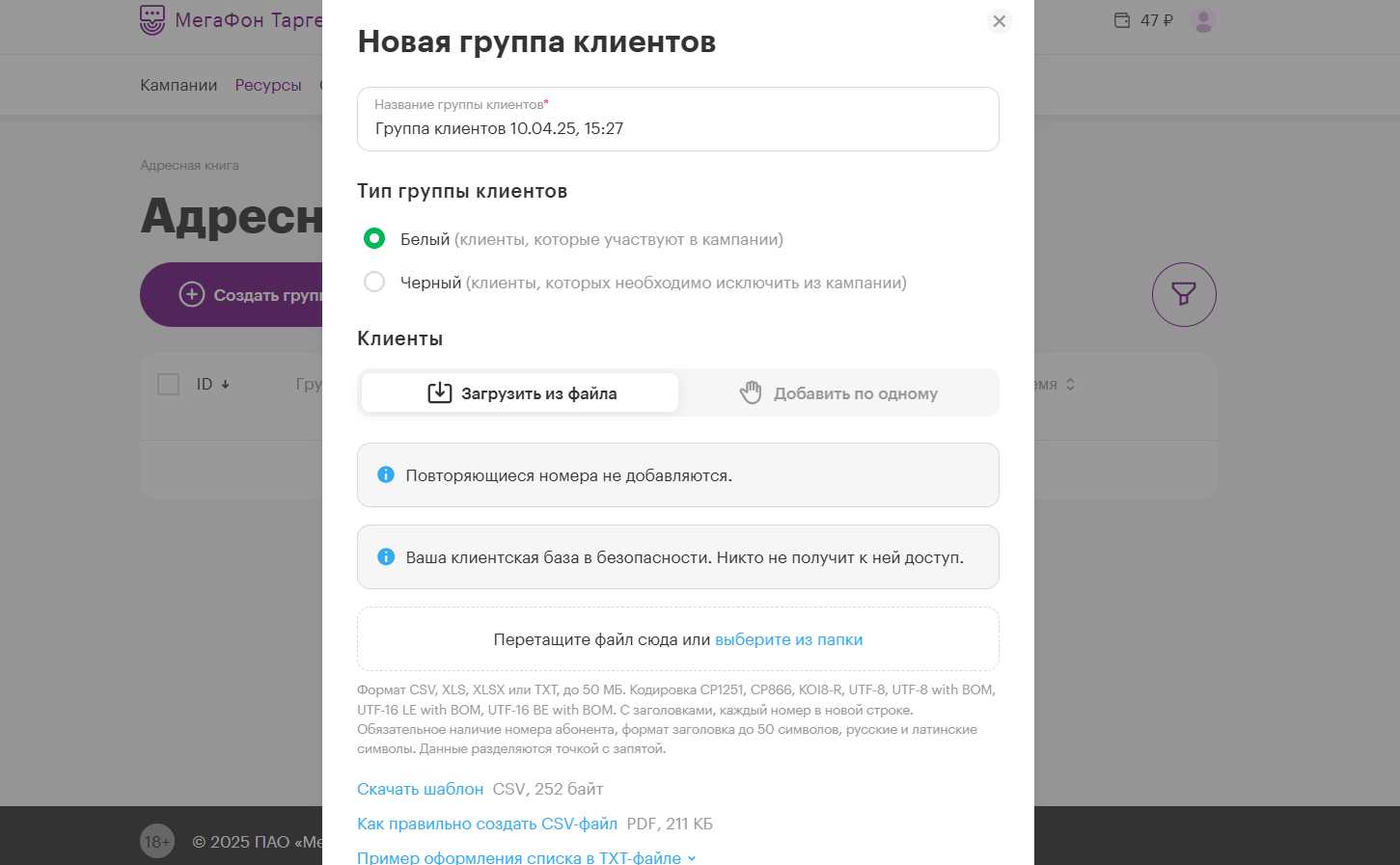Click the 18+ age badge in footer

(157, 842)
